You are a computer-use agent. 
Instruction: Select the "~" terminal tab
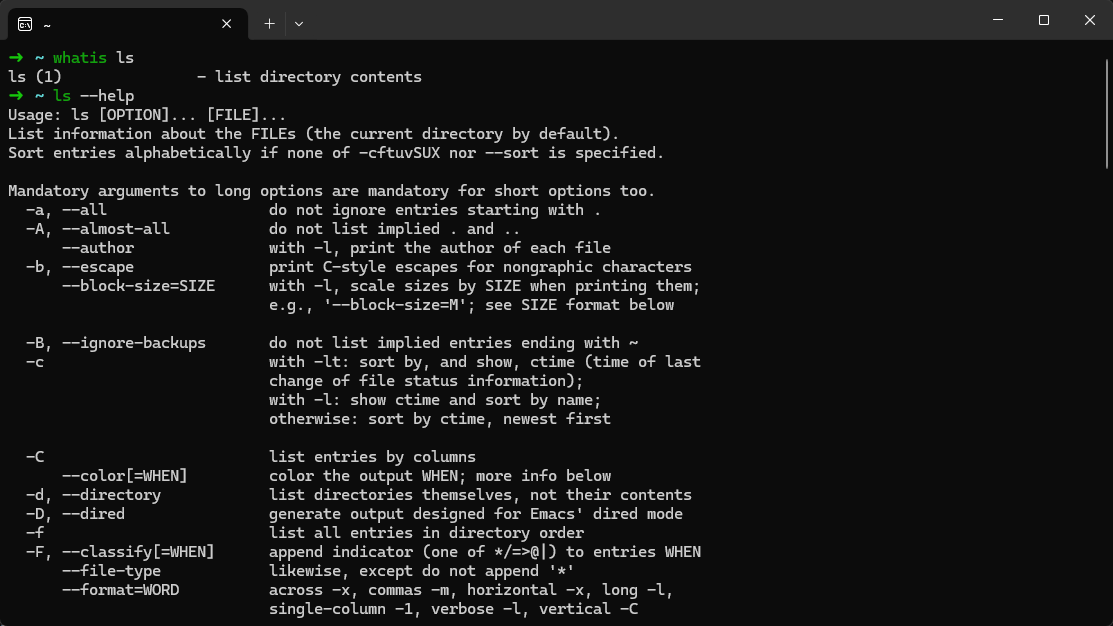tap(120, 23)
